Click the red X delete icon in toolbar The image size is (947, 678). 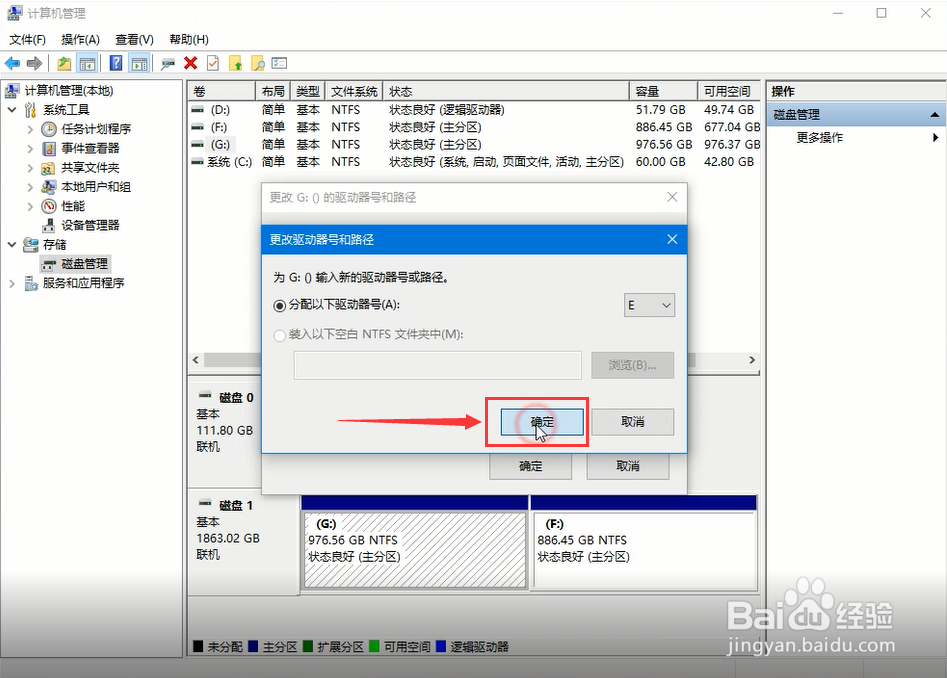[x=190, y=62]
